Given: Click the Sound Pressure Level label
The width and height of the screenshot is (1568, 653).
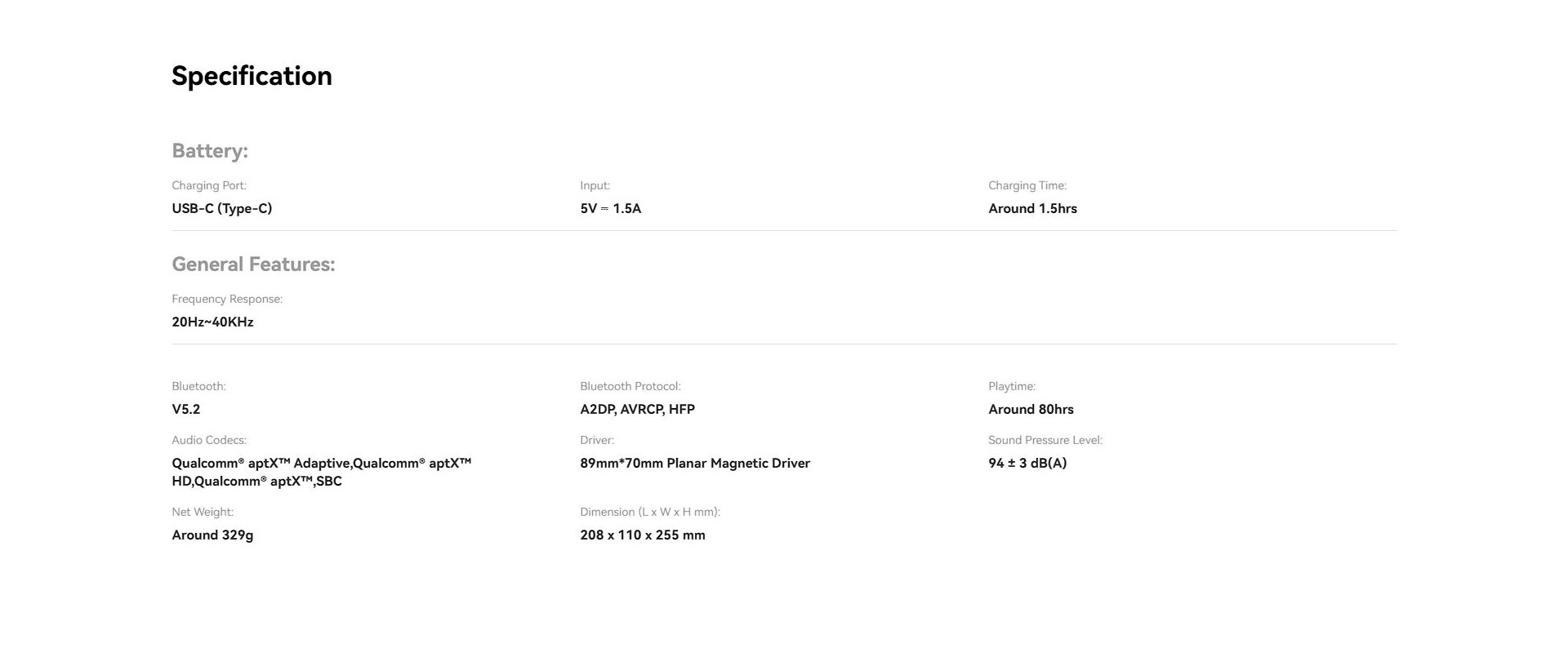Looking at the screenshot, I should coord(1045,441).
